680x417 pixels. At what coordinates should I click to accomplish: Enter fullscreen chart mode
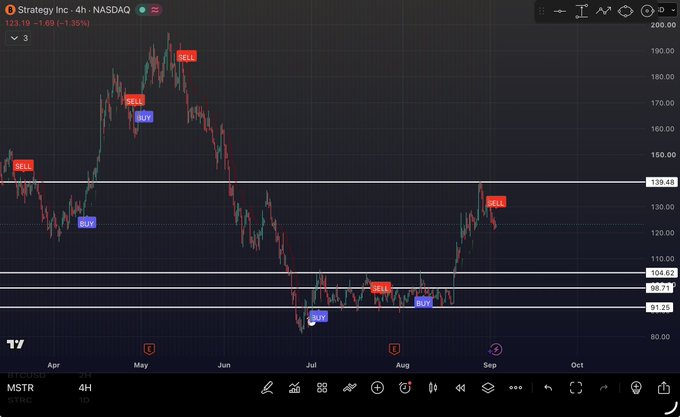pyautogui.click(x=576, y=388)
